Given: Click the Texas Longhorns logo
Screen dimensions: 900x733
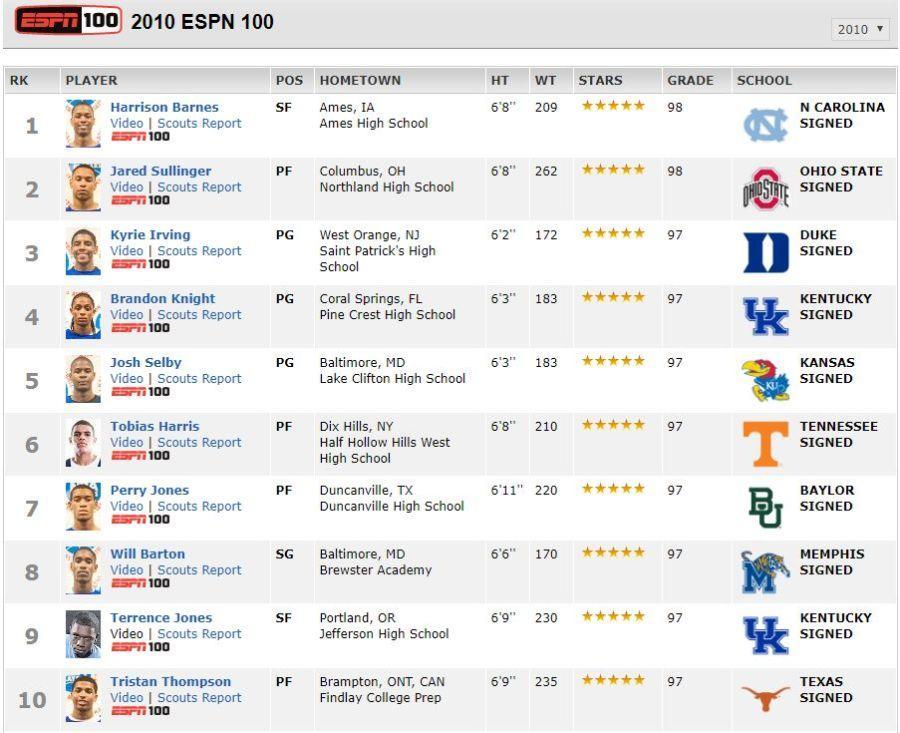Looking at the screenshot, I should coord(766,699).
